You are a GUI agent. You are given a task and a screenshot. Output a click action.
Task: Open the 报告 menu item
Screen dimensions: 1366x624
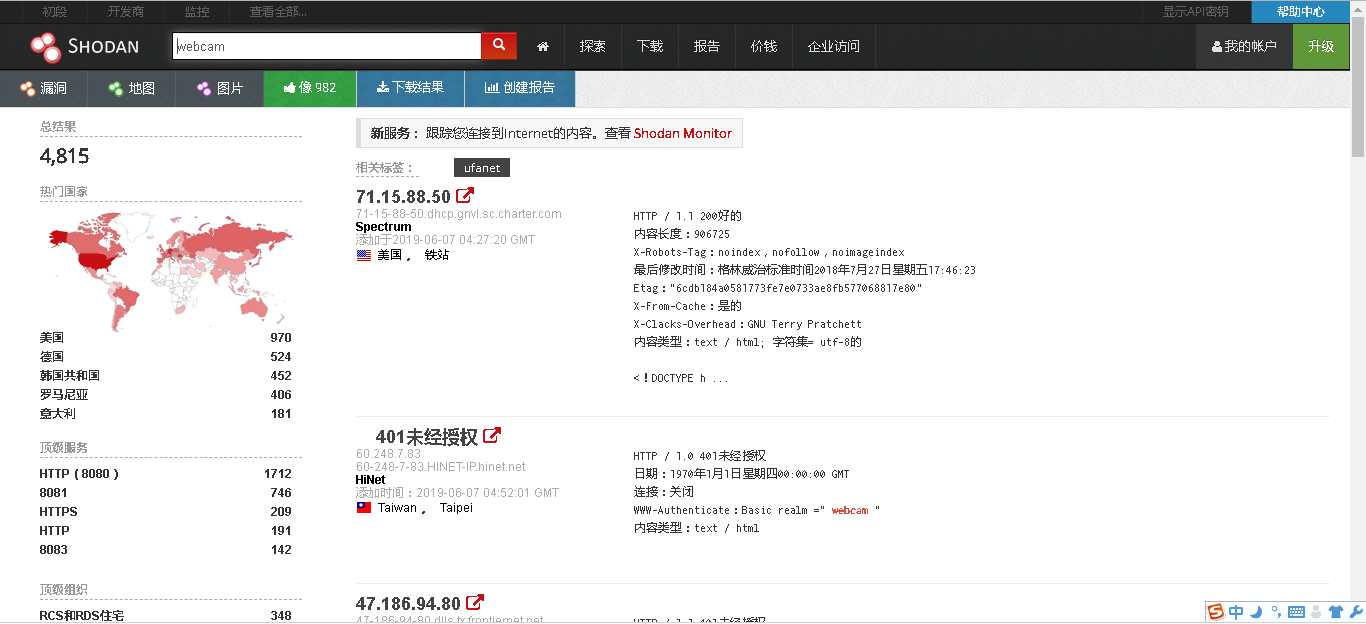click(707, 46)
